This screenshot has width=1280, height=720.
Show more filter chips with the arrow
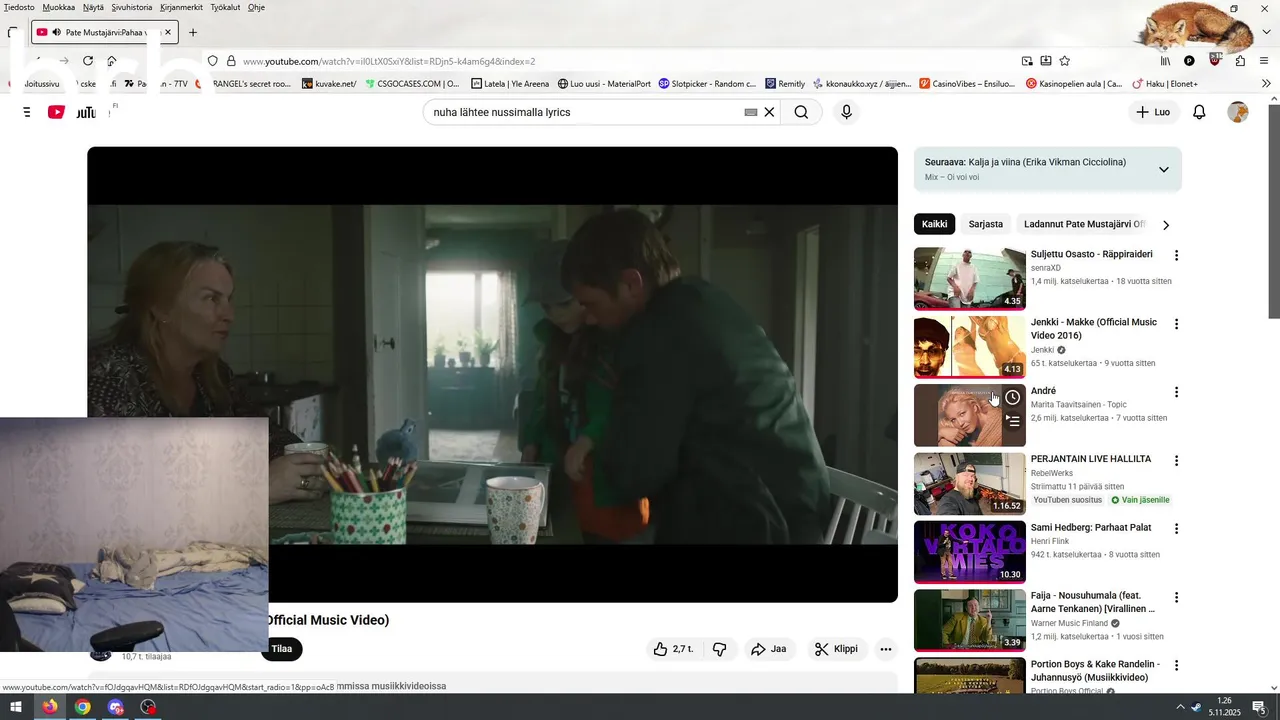(x=1165, y=225)
